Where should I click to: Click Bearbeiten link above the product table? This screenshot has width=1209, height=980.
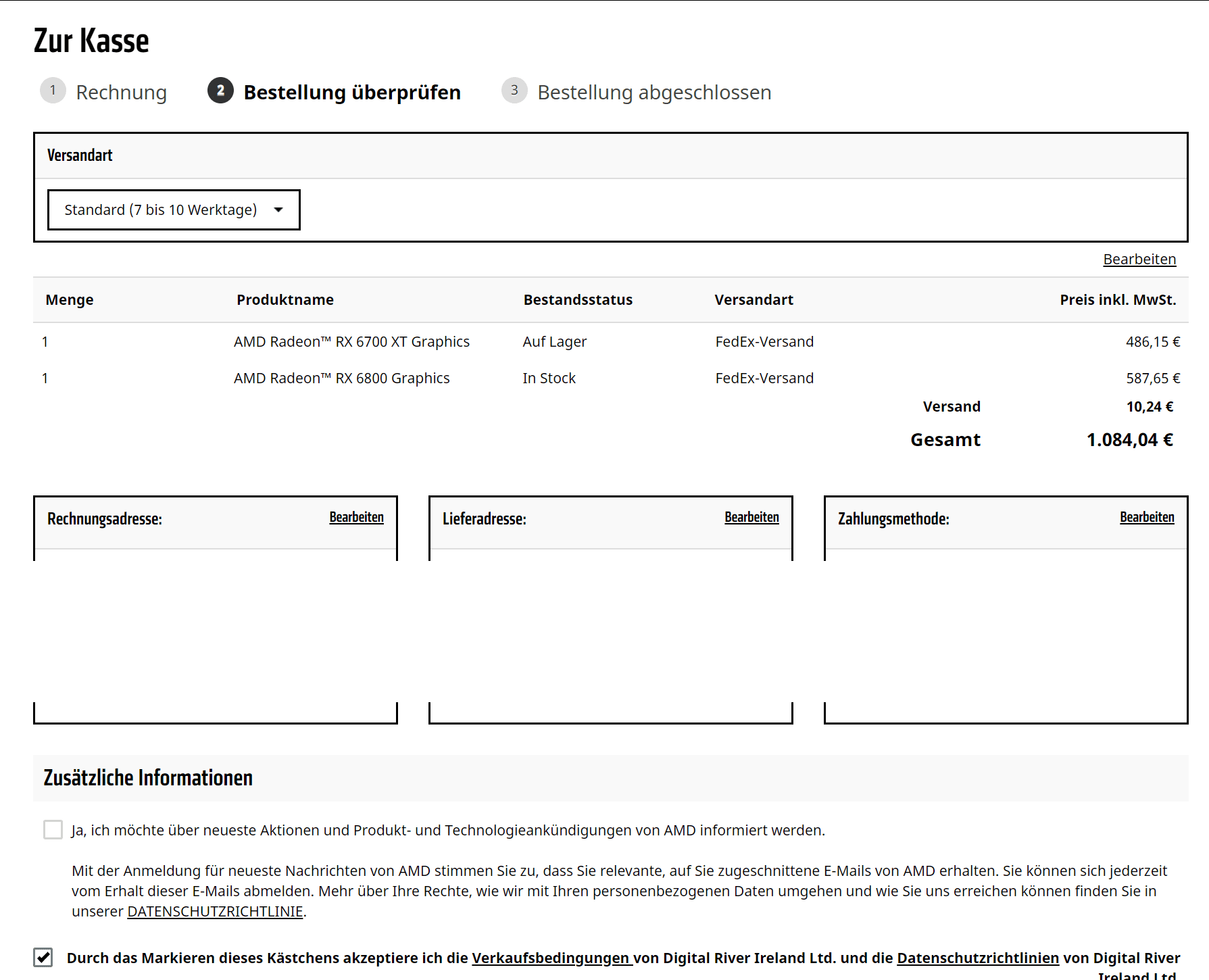point(1139,260)
